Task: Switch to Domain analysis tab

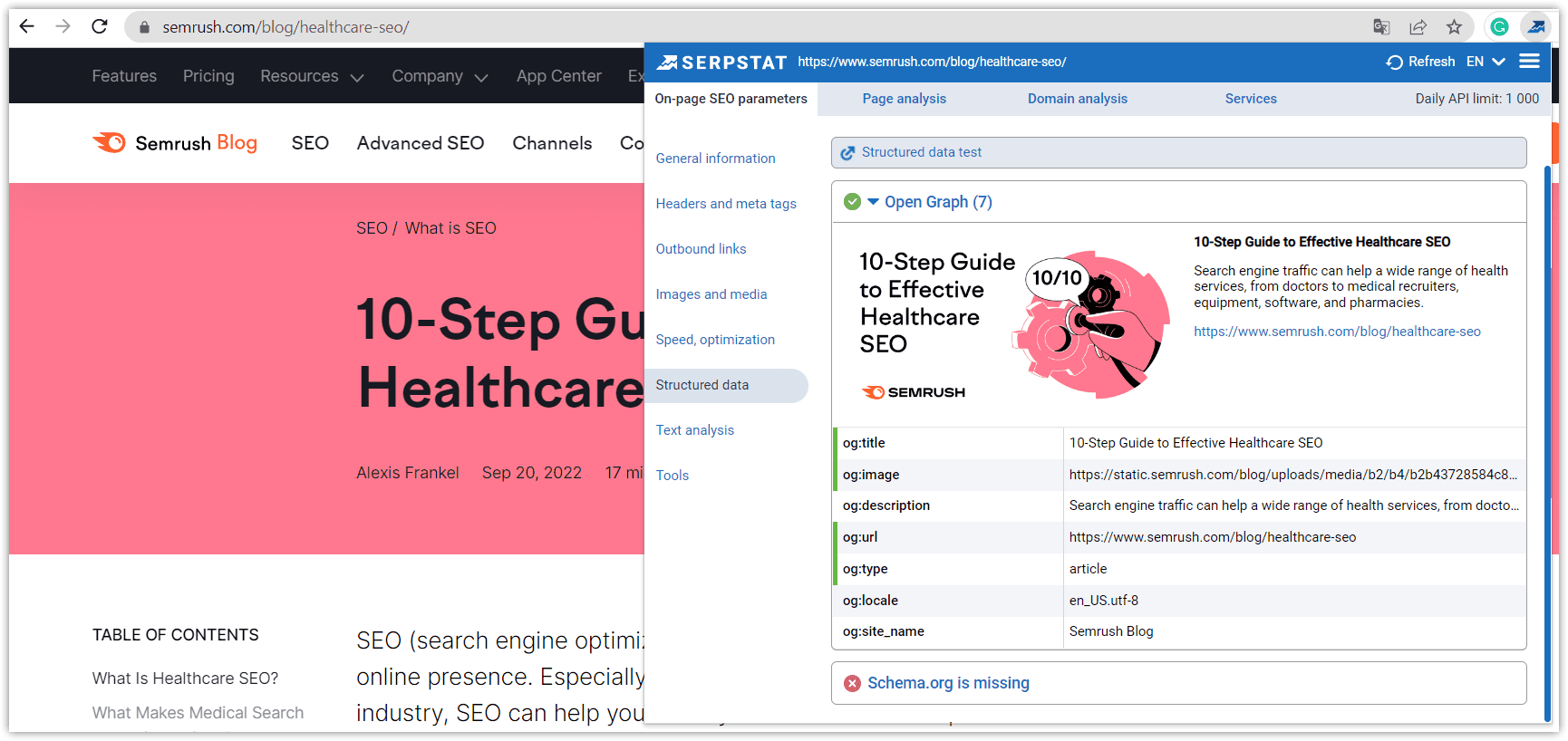Action: coord(1077,99)
